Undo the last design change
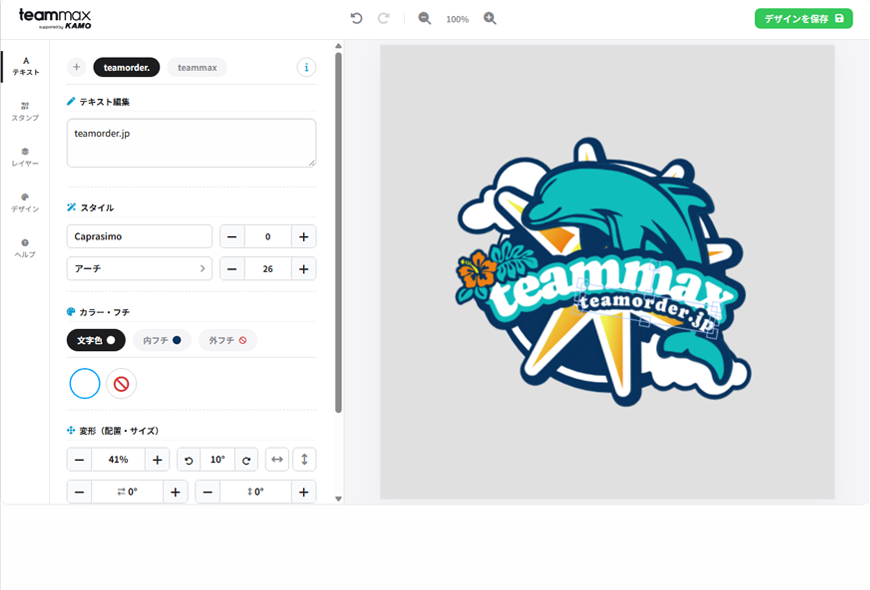 (x=356, y=18)
